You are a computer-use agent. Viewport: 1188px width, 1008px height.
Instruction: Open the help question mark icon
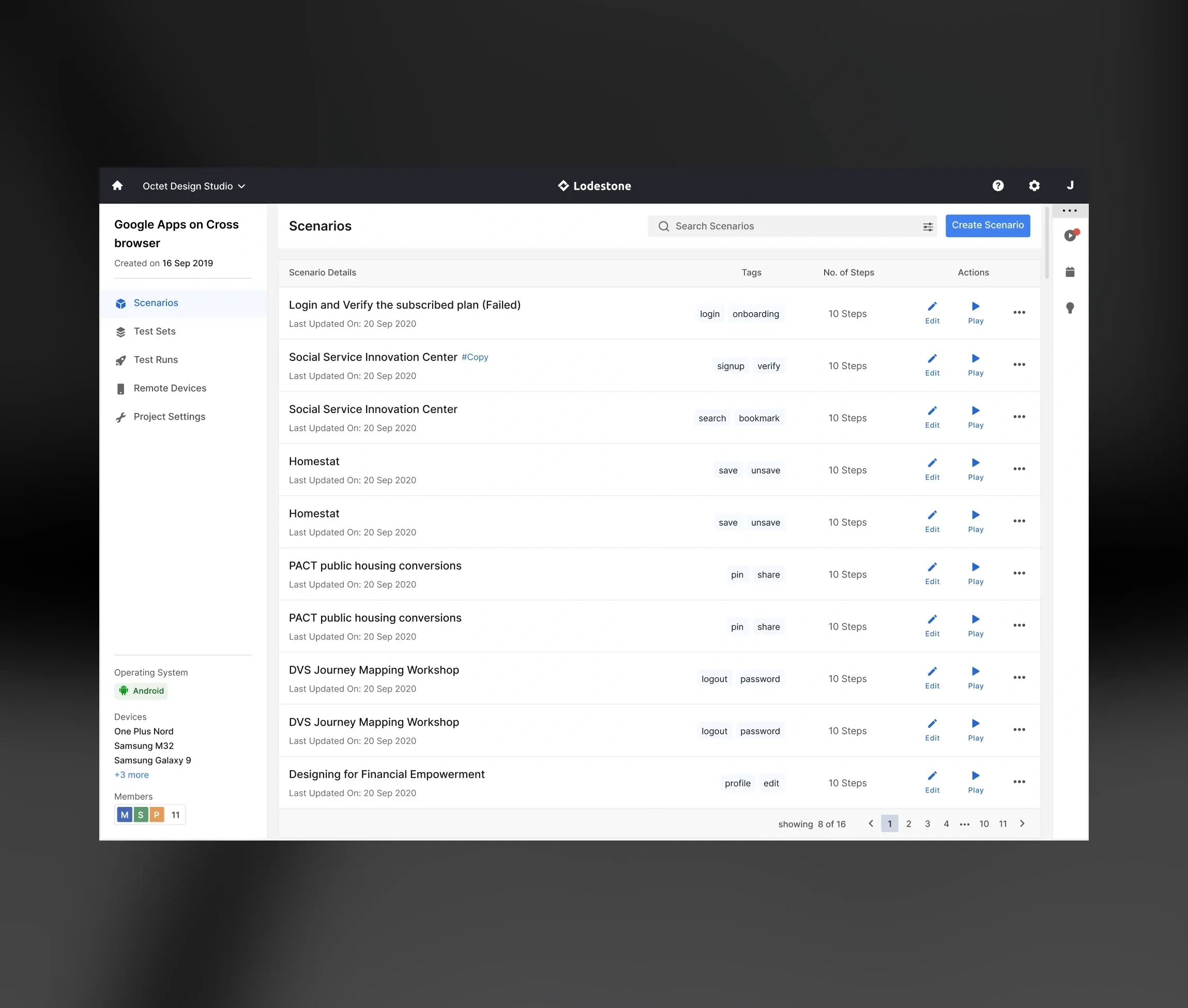point(998,186)
